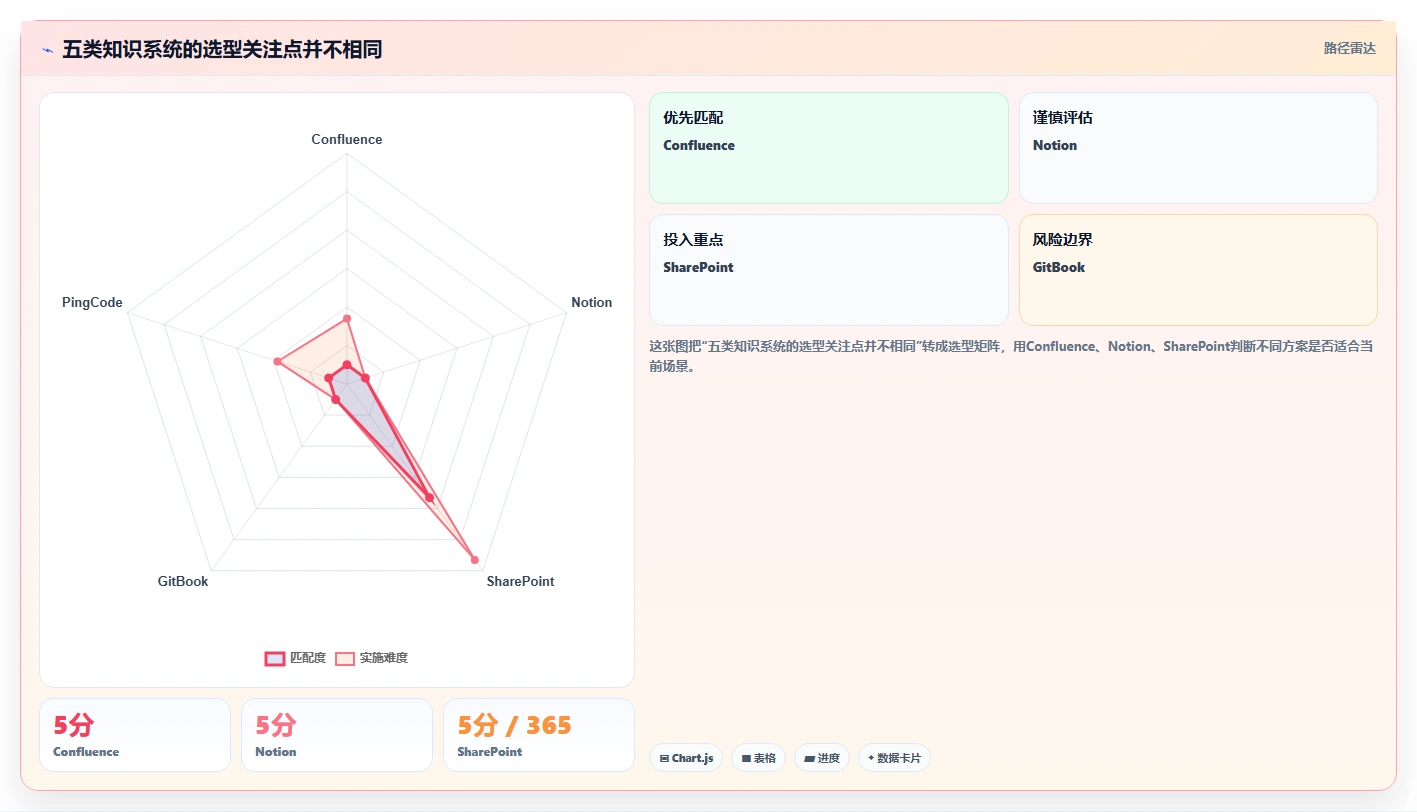
Task: Click the 实施难度 data point on the PingCode axis
Action: pos(277,361)
